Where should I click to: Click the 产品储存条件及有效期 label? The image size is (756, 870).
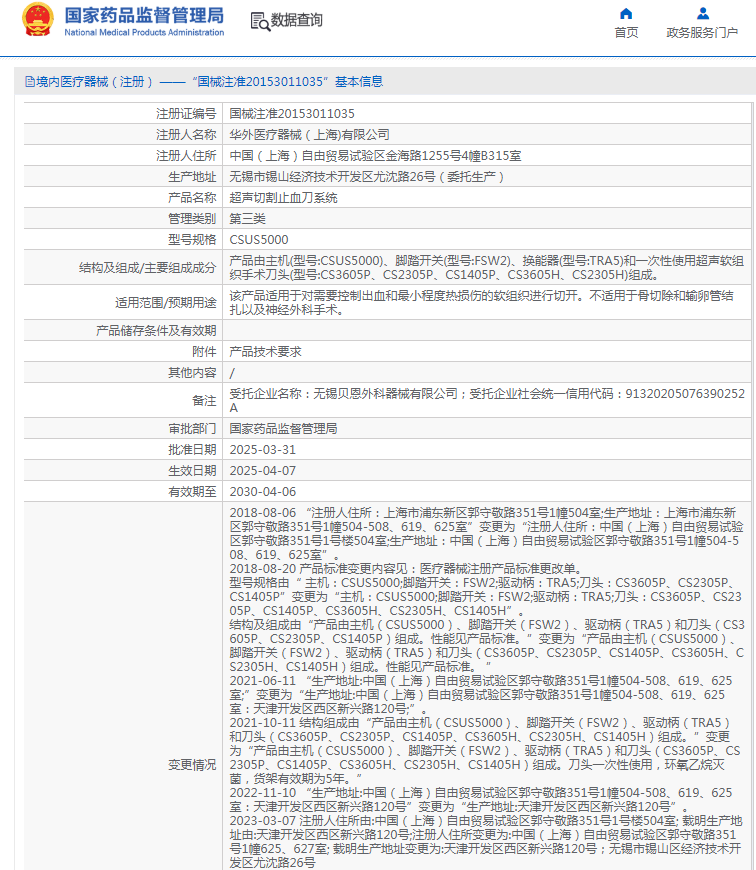[x=156, y=331]
